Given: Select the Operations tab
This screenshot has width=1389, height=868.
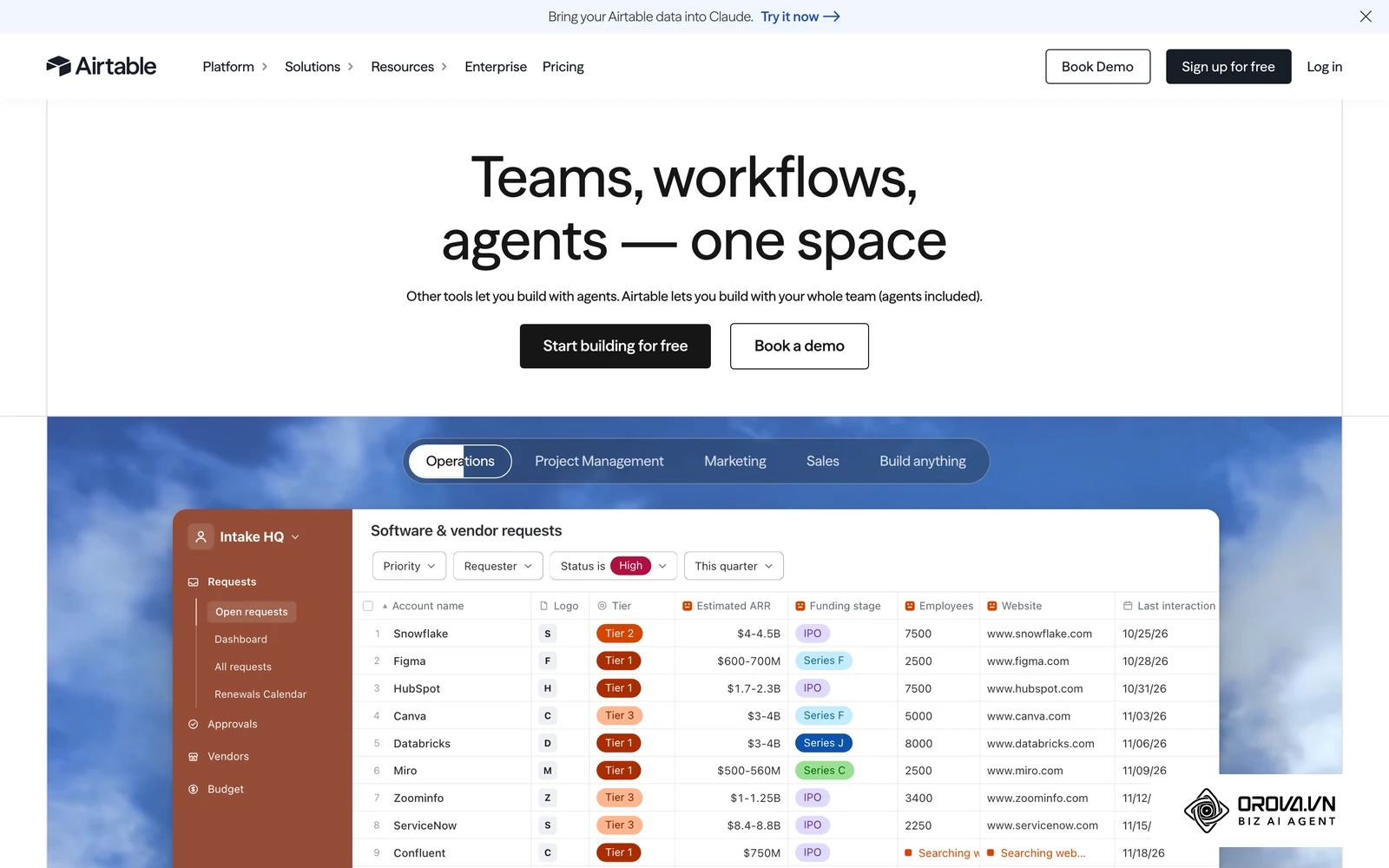Looking at the screenshot, I should point(460,461).
